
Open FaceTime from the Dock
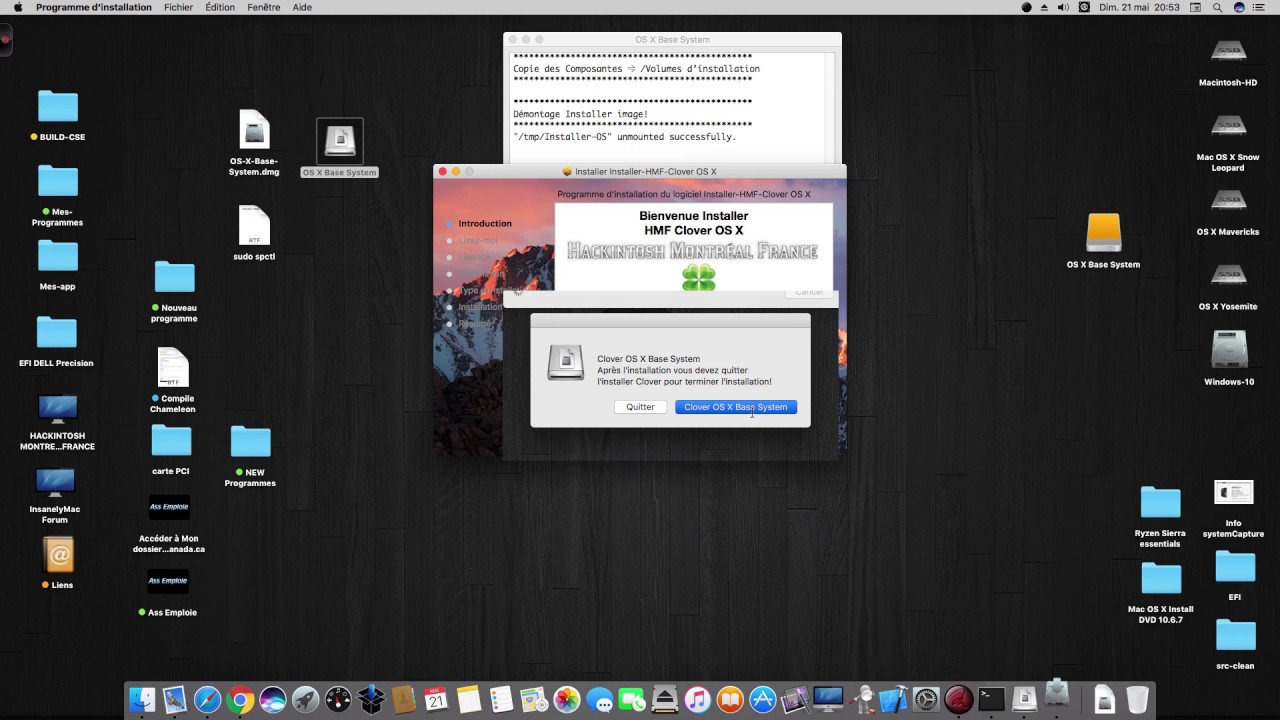coord(632,699)
